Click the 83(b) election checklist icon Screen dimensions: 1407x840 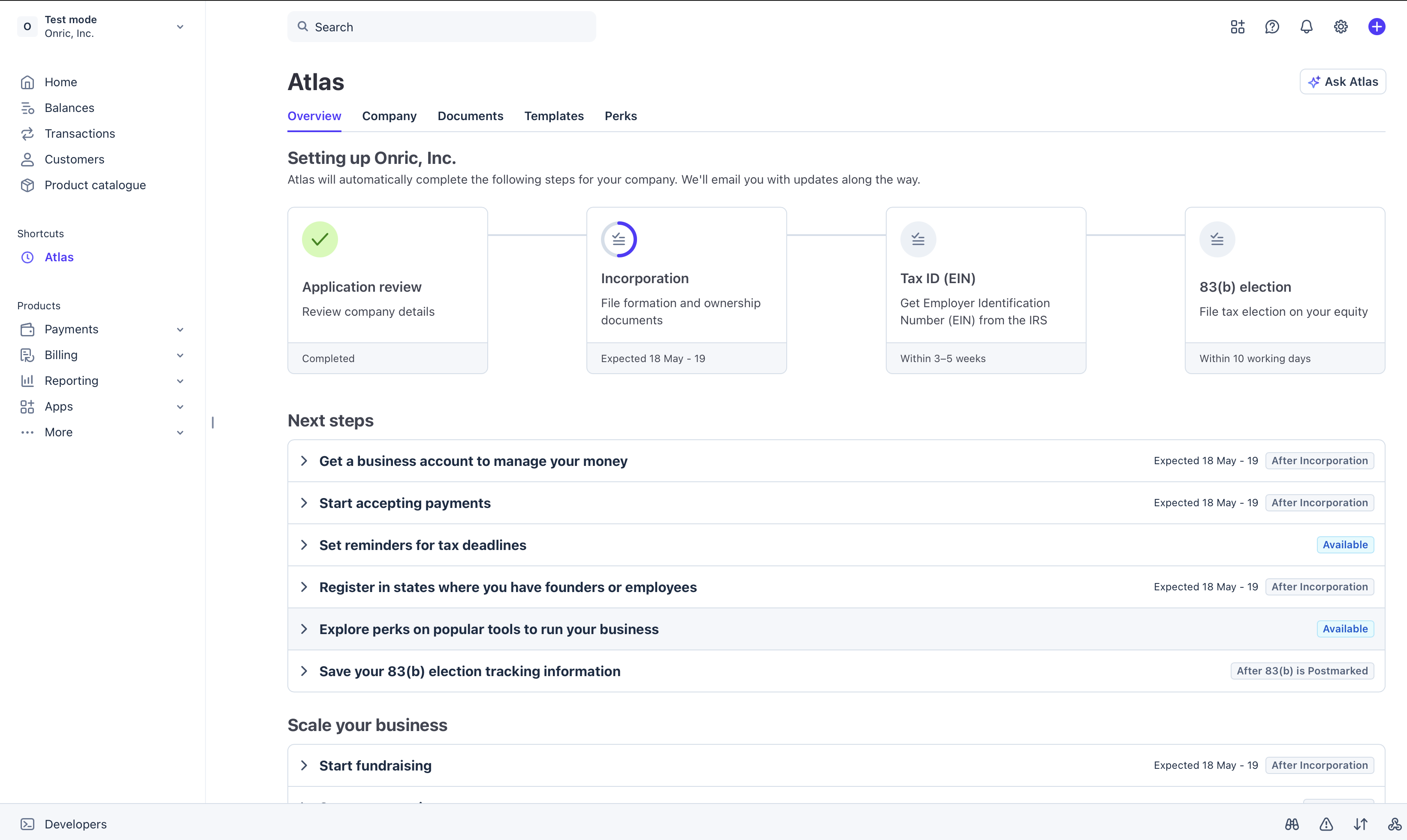click(x=1217, y=239)
